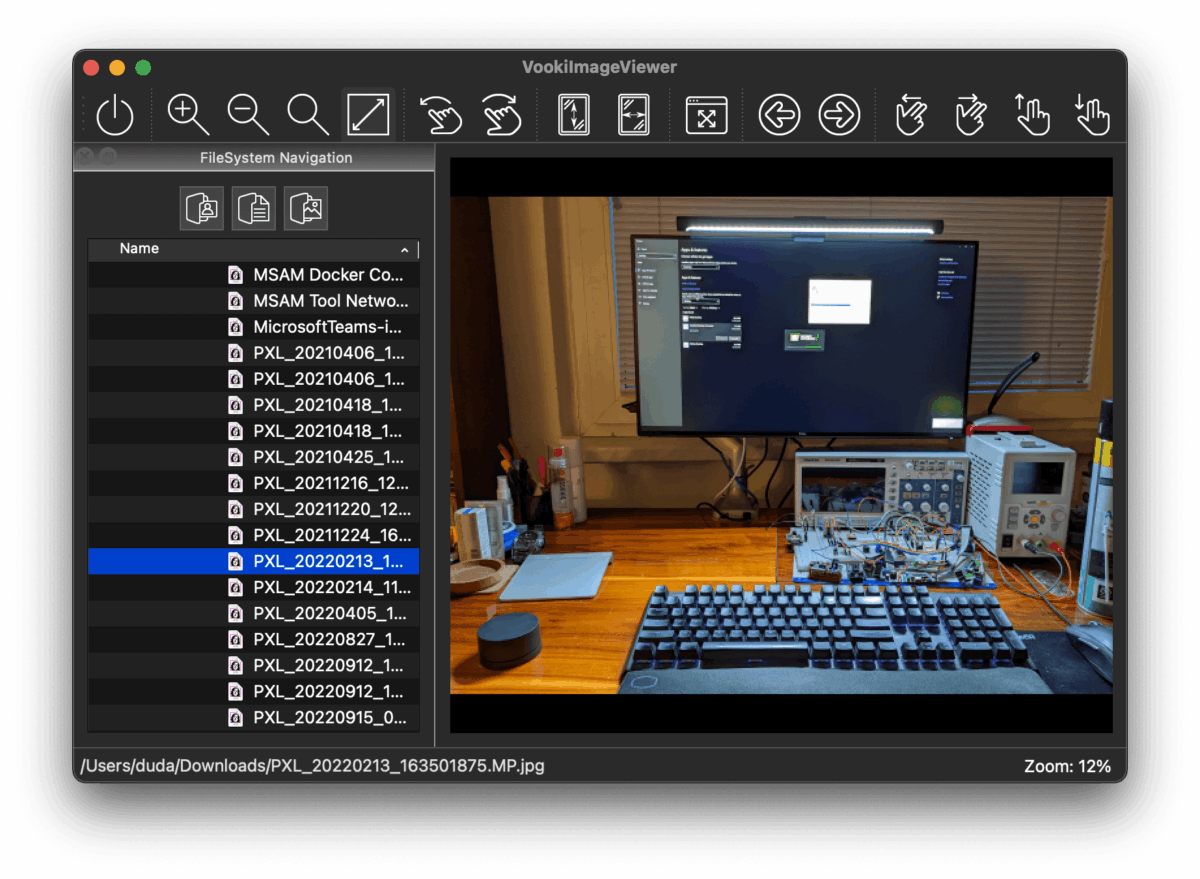The height and width of the screenshot is (879, 1200).
Task: Reset zoom with the plain magnifier icon
Action: pyautogui.click(x=308, y=114)
